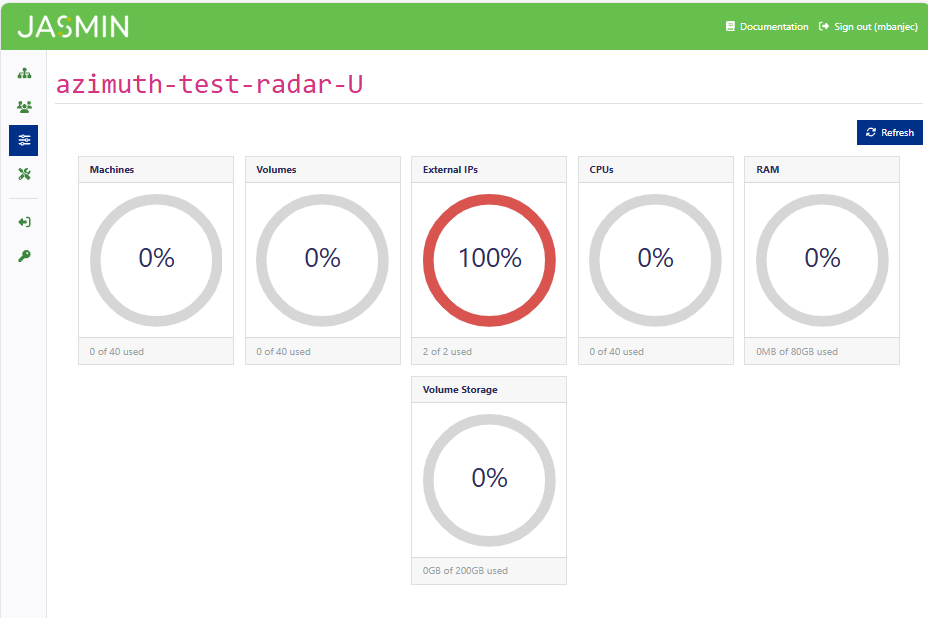Click the Volume Storage 0% gauge
The height and width of the screenshot is (618, 928).
tap(489, 479)
